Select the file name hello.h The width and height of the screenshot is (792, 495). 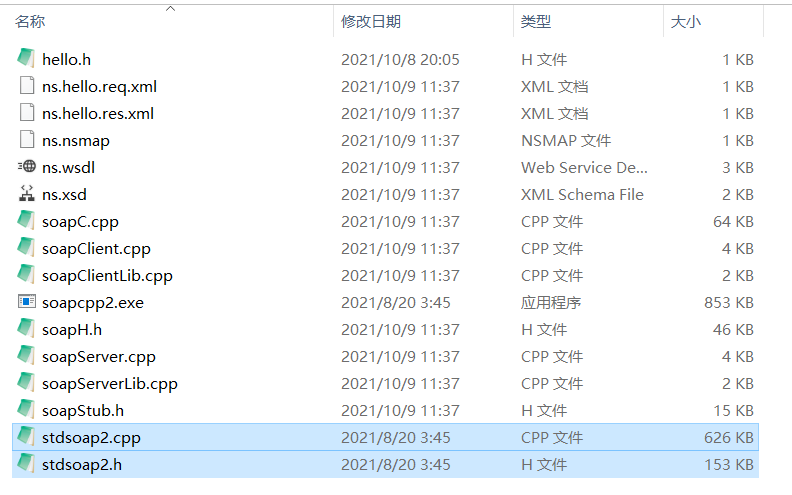[x=67, y=60]
